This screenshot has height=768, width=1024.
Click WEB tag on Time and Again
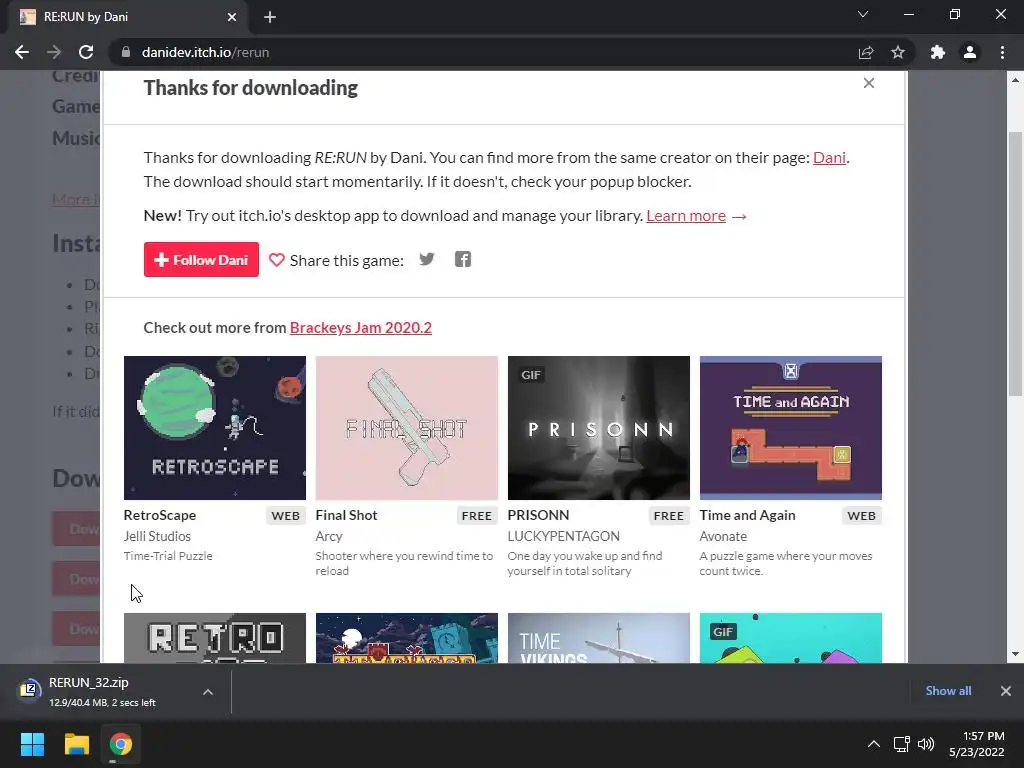point(861,515)
